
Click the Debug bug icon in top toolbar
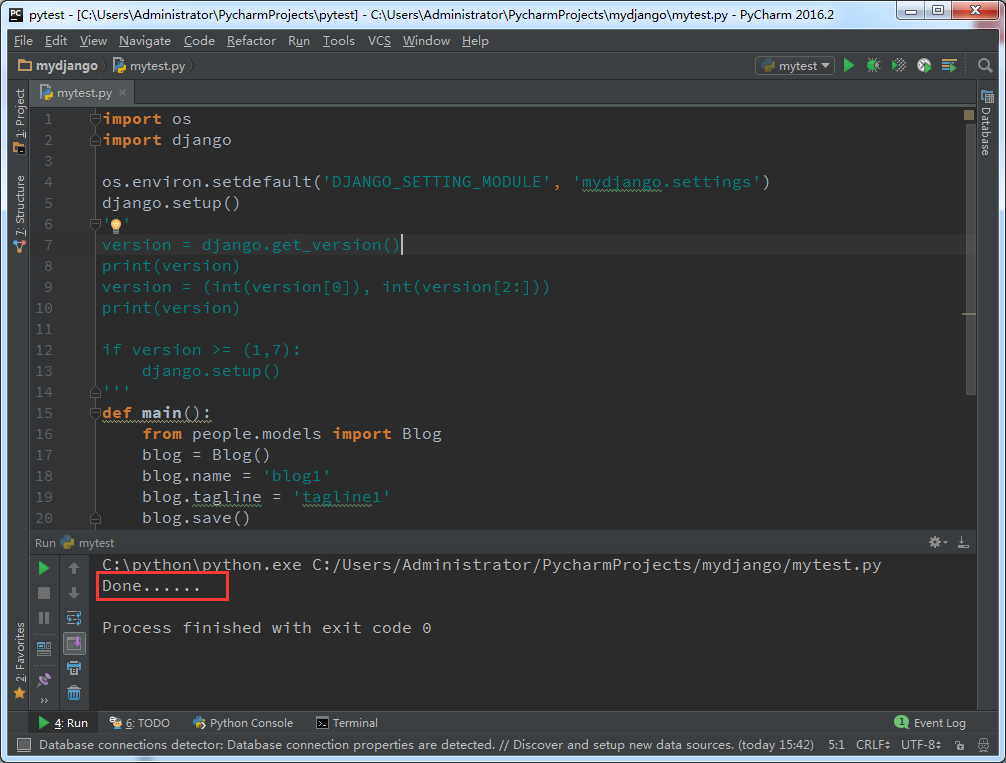pos(874,65)
